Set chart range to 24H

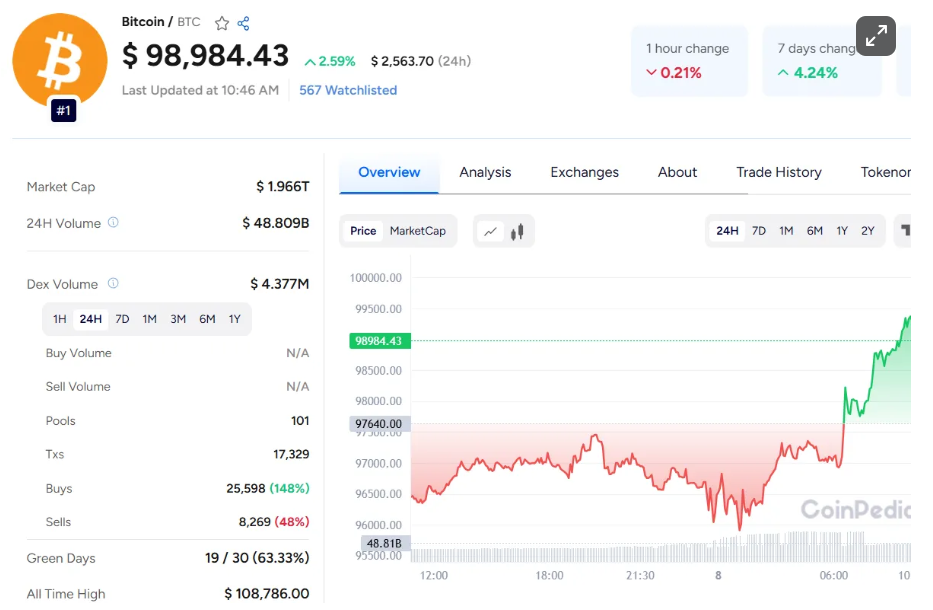pyautogui.click(x=727, y=231)
